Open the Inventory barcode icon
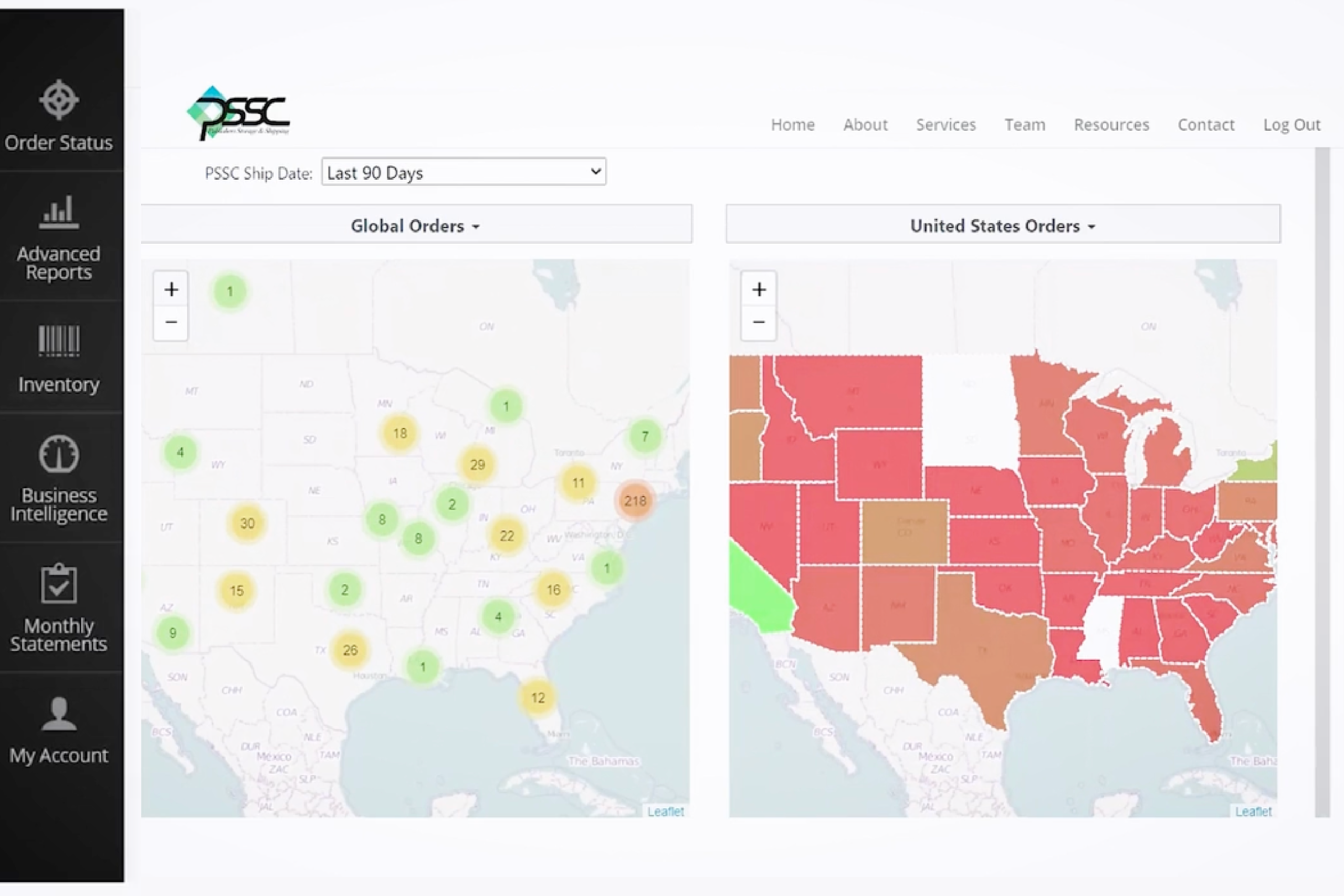The width and height of the screenshot is (1344, 896). pos(59,341)
